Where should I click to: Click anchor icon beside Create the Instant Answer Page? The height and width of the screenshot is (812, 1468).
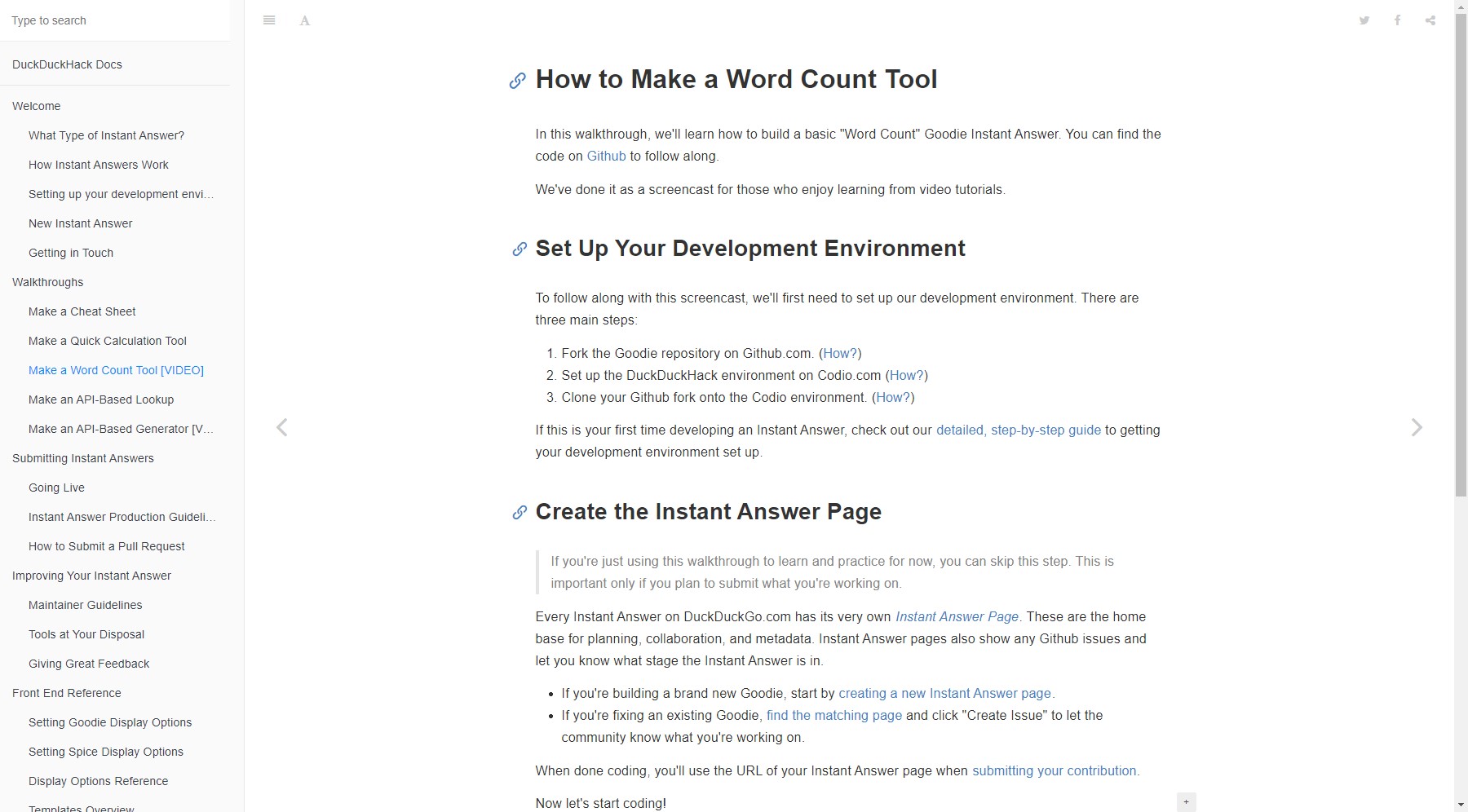[x=520, y=513]
